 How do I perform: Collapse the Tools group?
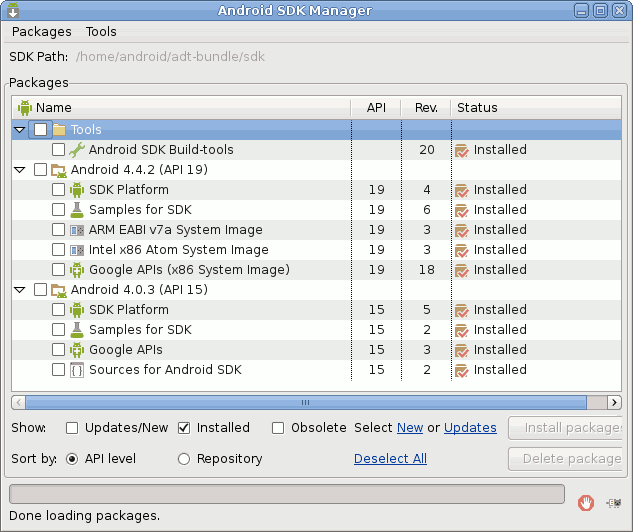(19, 130)
